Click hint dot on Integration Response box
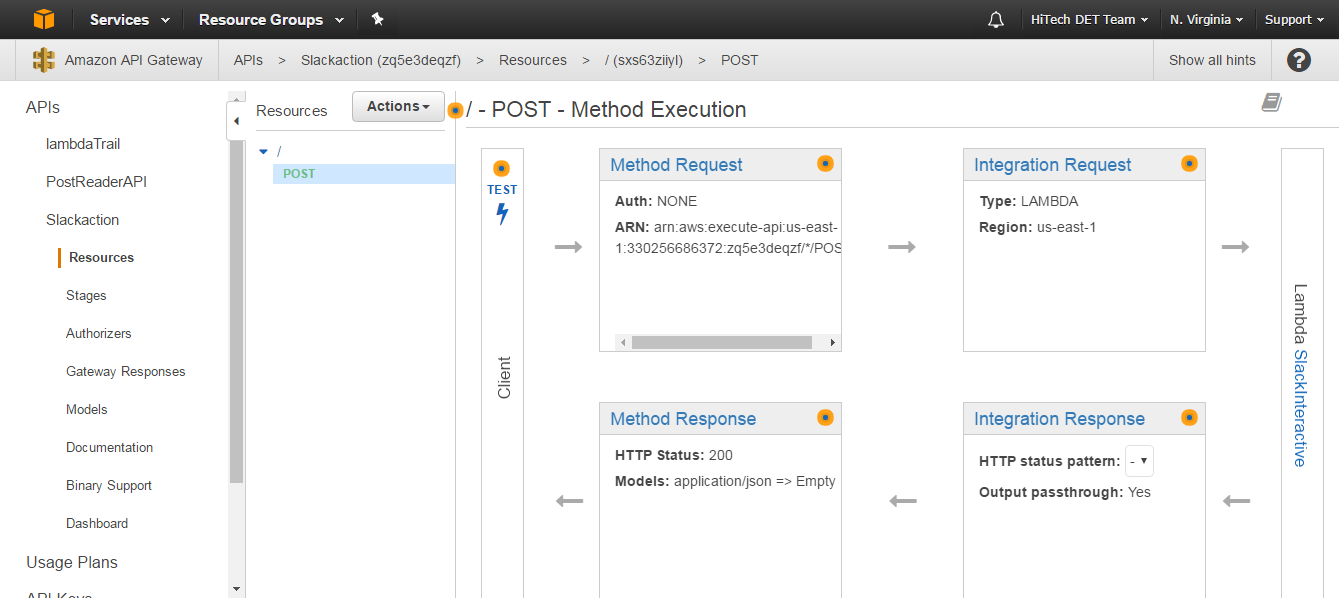The height and width of the screenshot is (602, 1339). (1189, 417)
